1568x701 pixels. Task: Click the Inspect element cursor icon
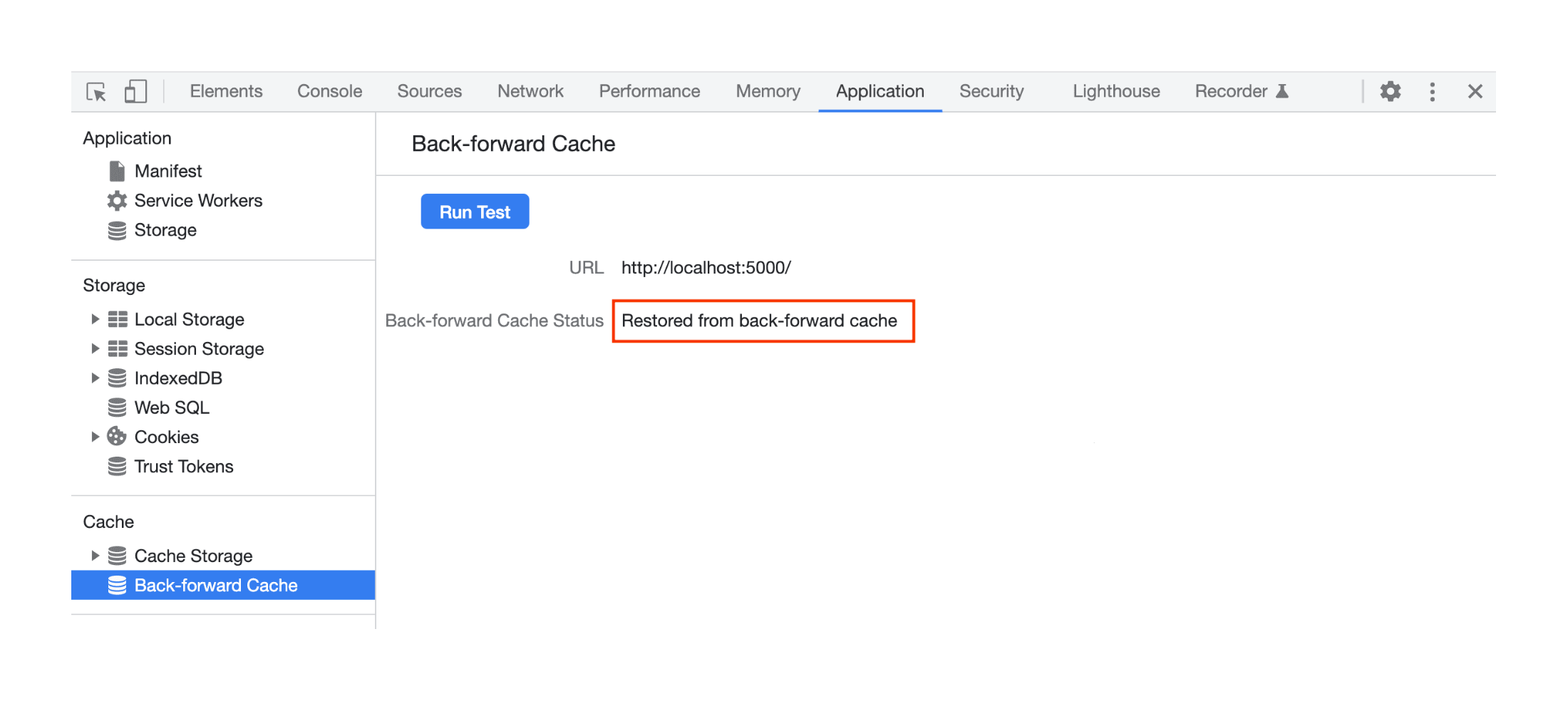tap(97, 91)
